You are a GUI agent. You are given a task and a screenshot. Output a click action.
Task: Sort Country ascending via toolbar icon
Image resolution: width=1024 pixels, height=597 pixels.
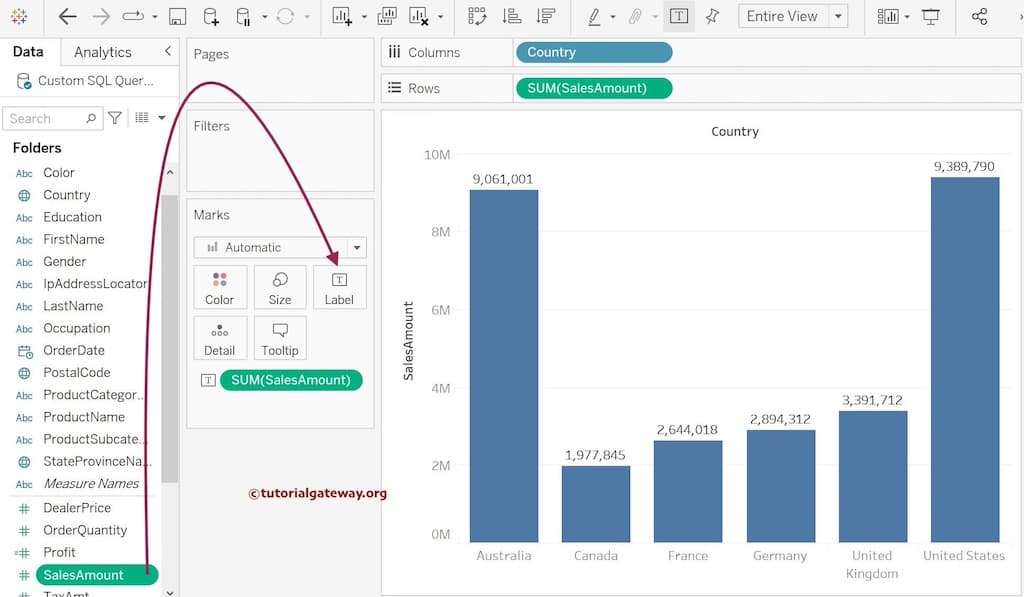(514, 16)
